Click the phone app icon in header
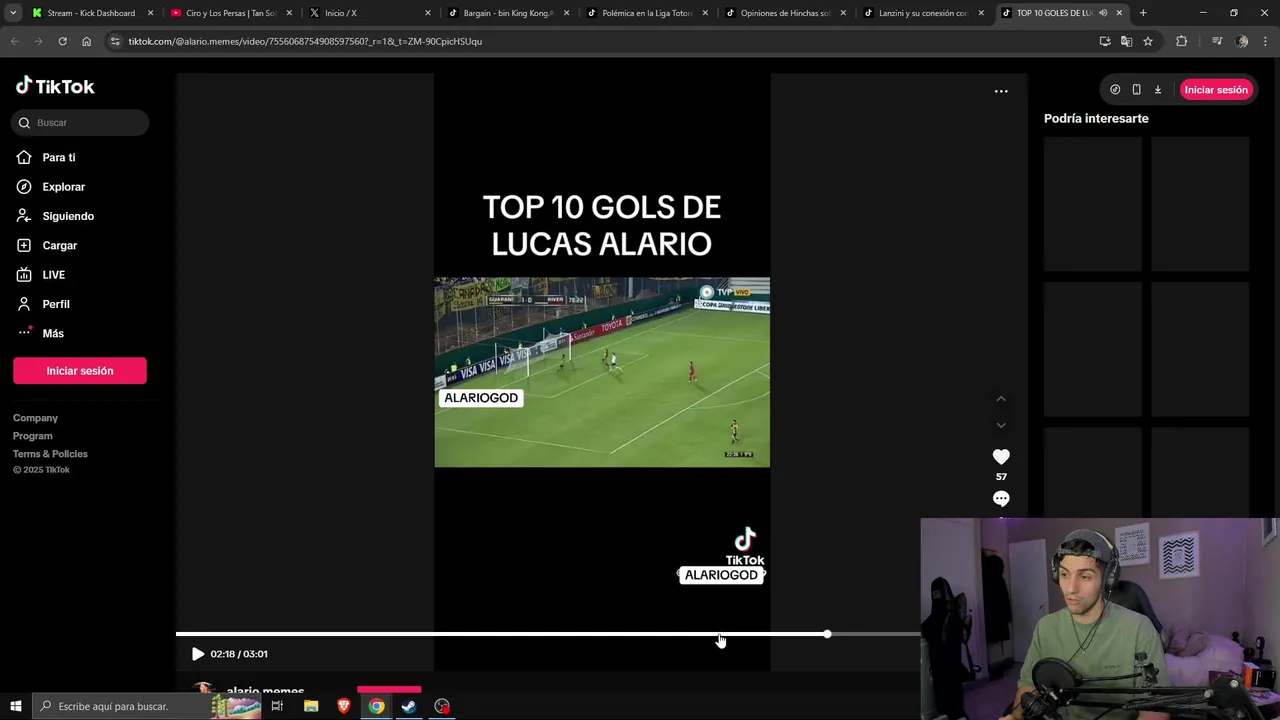 1136,90
